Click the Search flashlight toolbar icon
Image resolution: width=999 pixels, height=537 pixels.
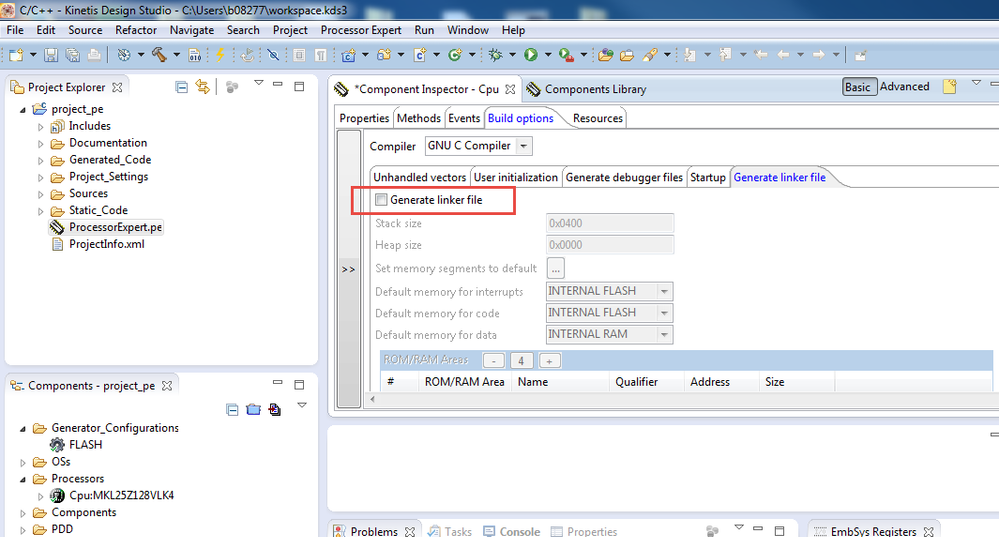(x=649, y=55)
